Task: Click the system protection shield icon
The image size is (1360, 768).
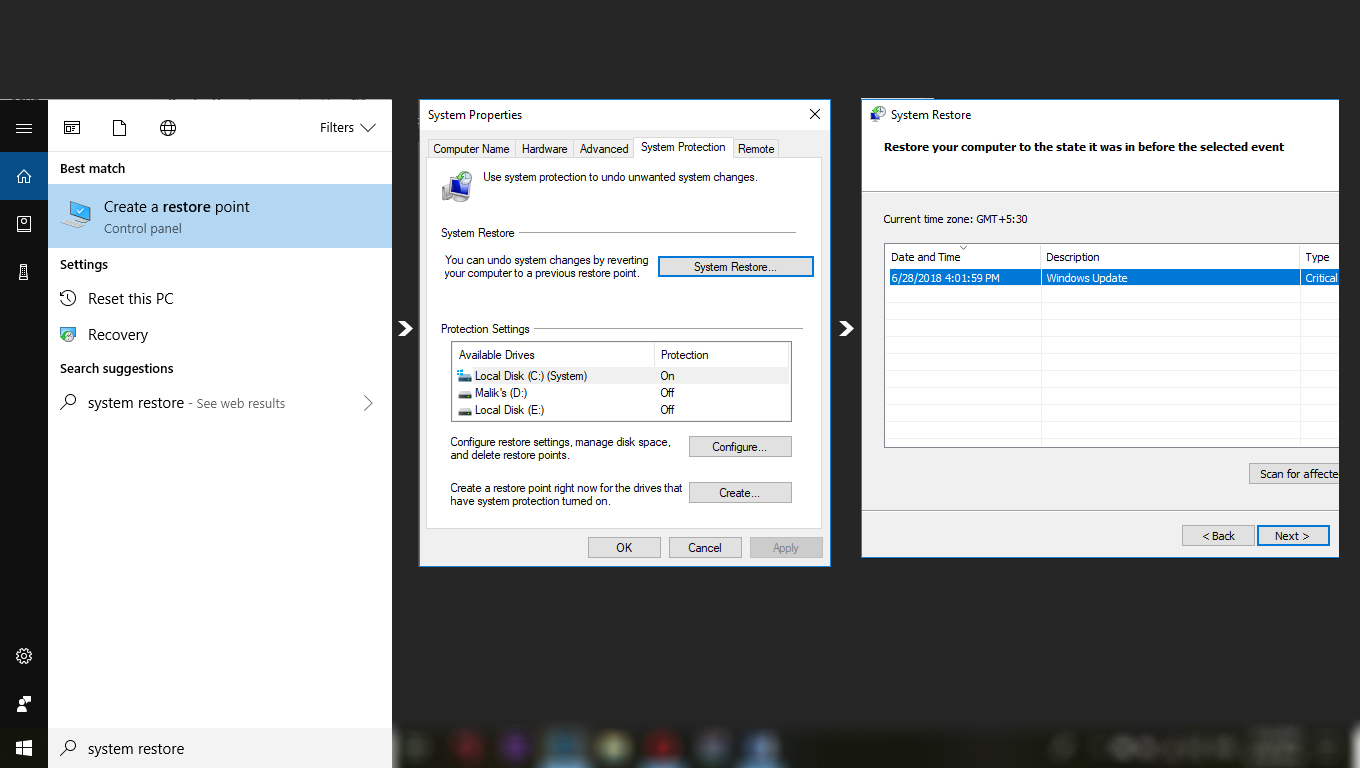Action: [458, 186]
